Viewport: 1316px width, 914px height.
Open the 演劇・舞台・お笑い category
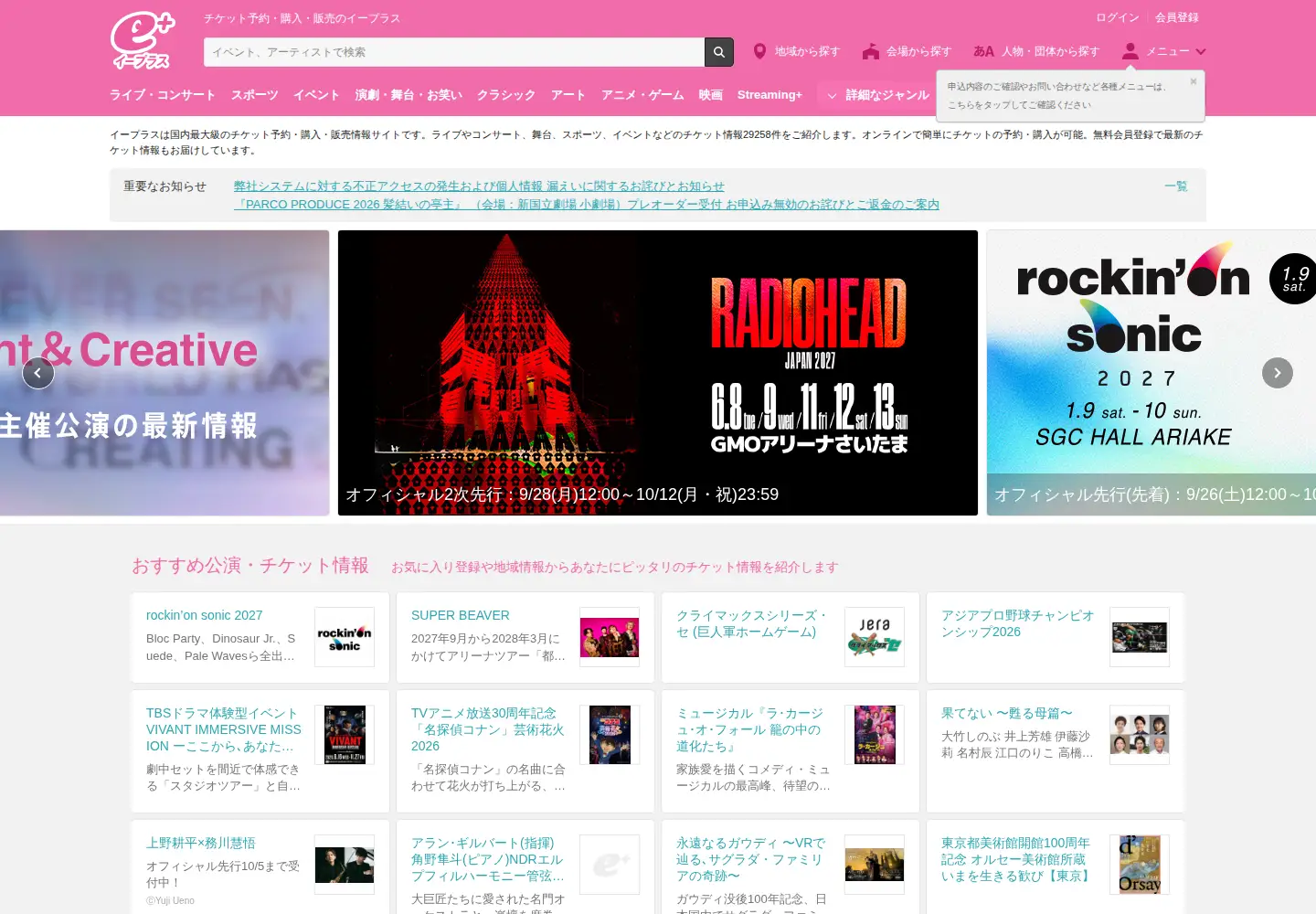pos(409,95)
